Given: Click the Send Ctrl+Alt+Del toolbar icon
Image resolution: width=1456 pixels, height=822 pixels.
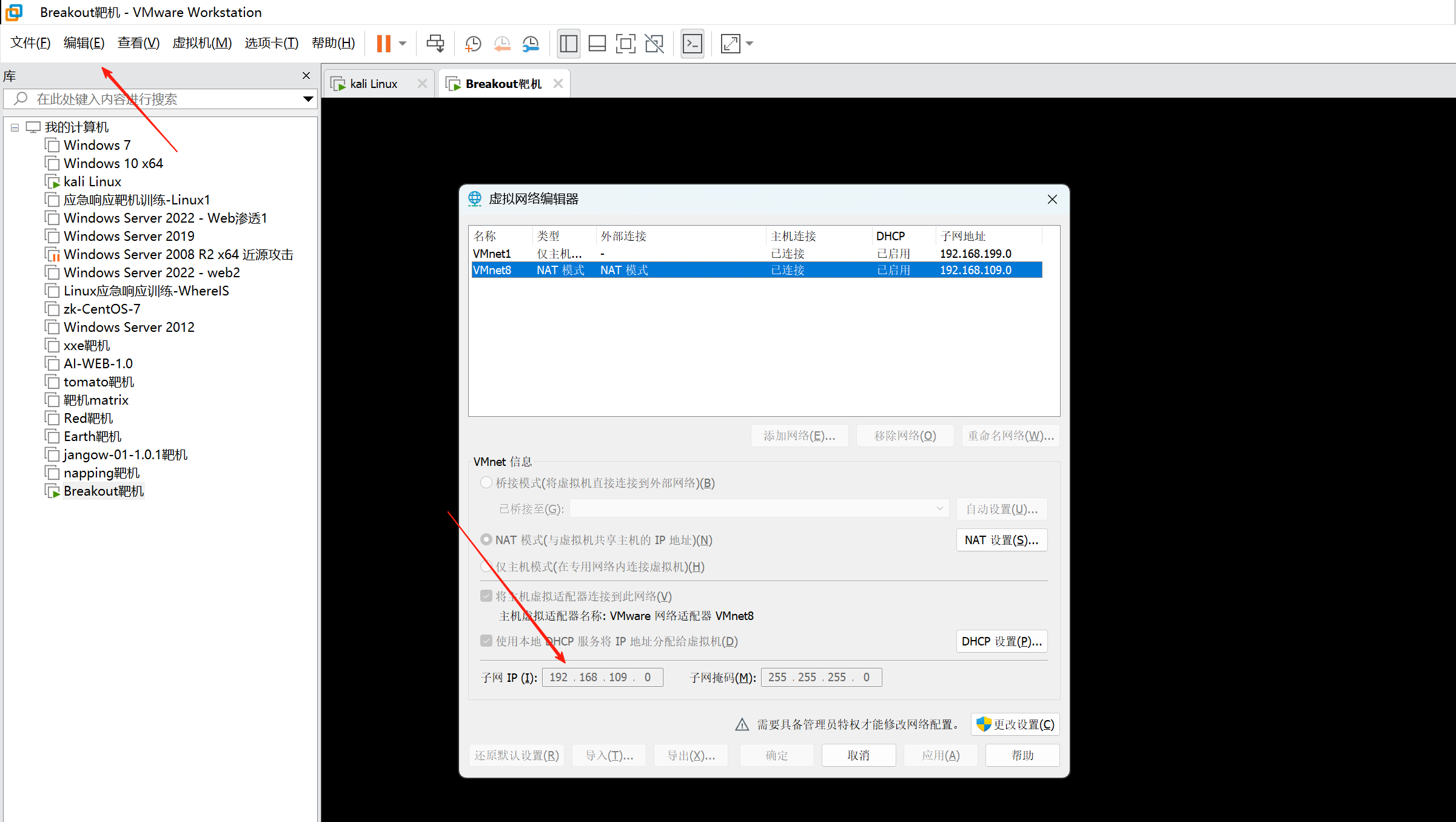Looking at the screenshot, I should tap(435, 43).
